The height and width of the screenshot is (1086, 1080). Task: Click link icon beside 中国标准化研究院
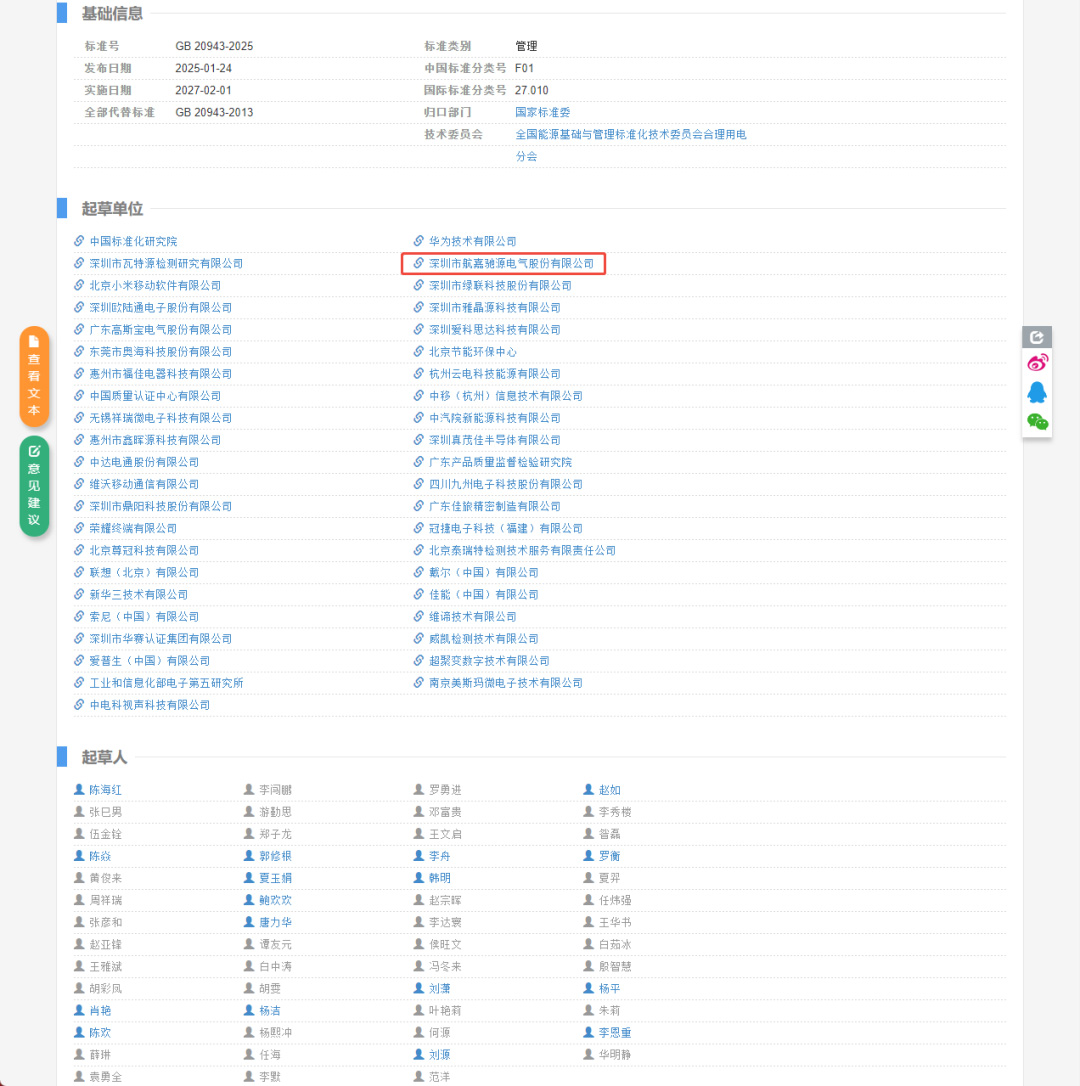pyautogui.click(x=80, y=241)
